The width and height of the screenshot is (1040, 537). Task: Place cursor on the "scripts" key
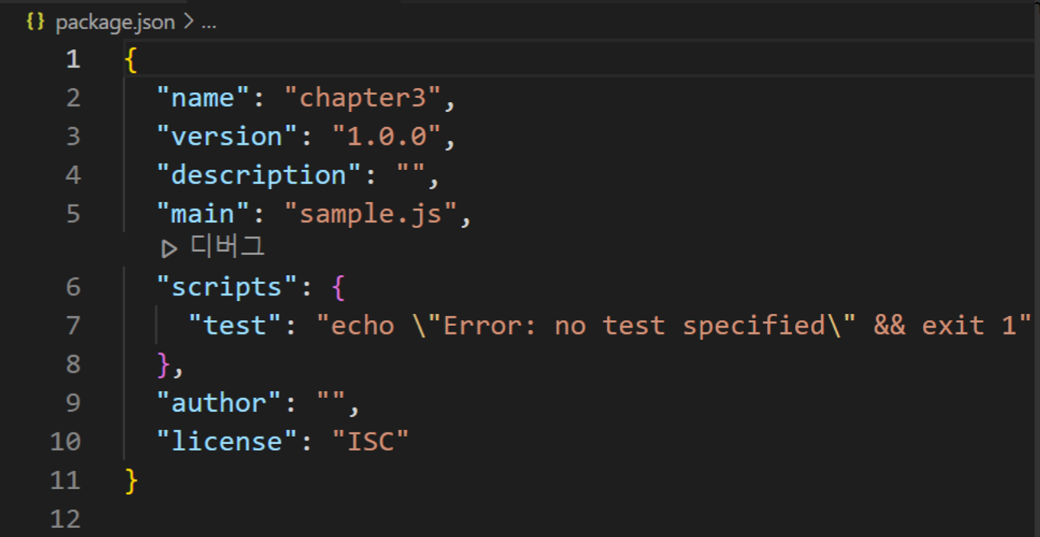click(228, 287)
